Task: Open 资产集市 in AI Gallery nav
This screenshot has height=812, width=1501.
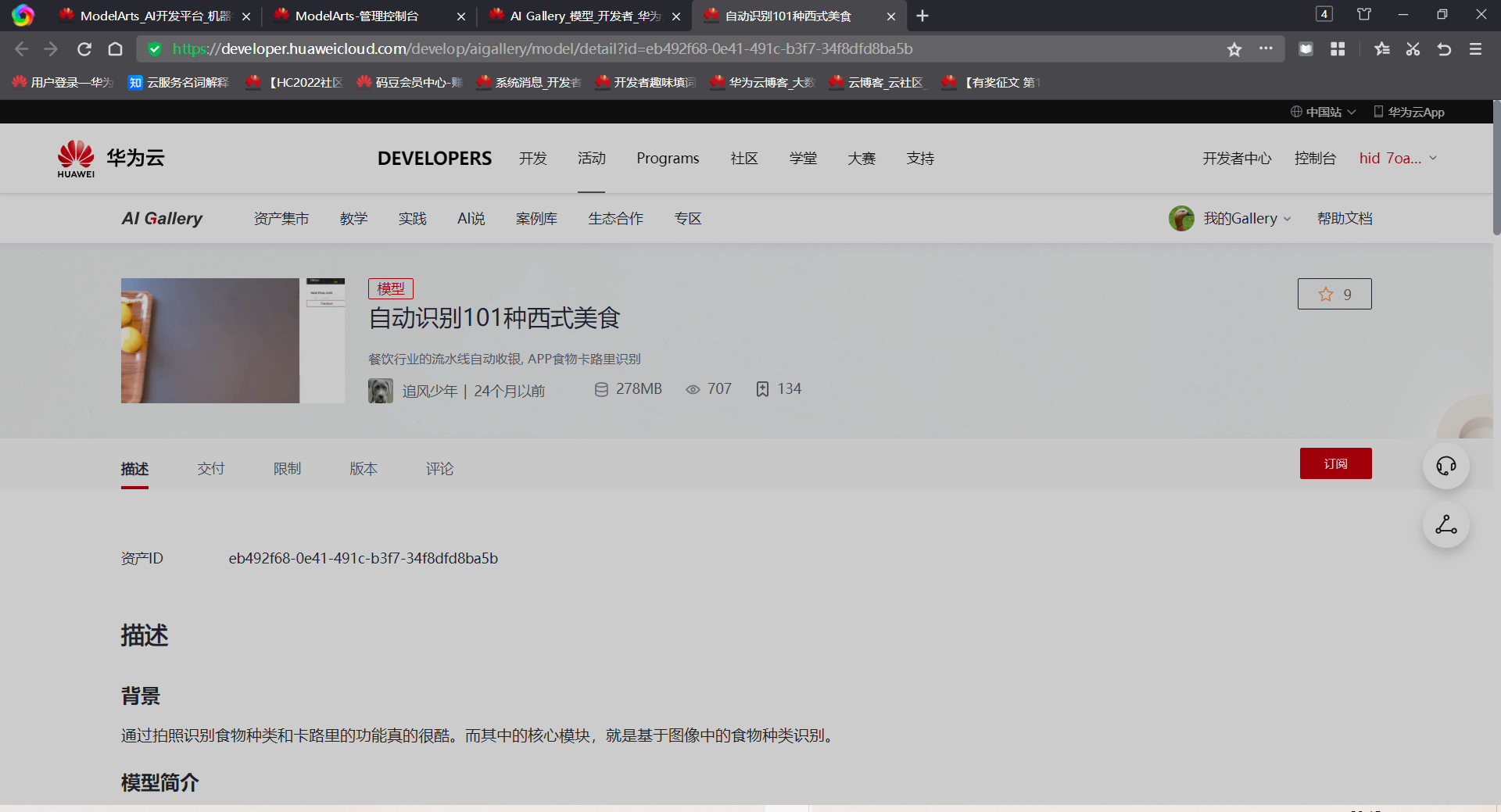Action: pos(281,219)
